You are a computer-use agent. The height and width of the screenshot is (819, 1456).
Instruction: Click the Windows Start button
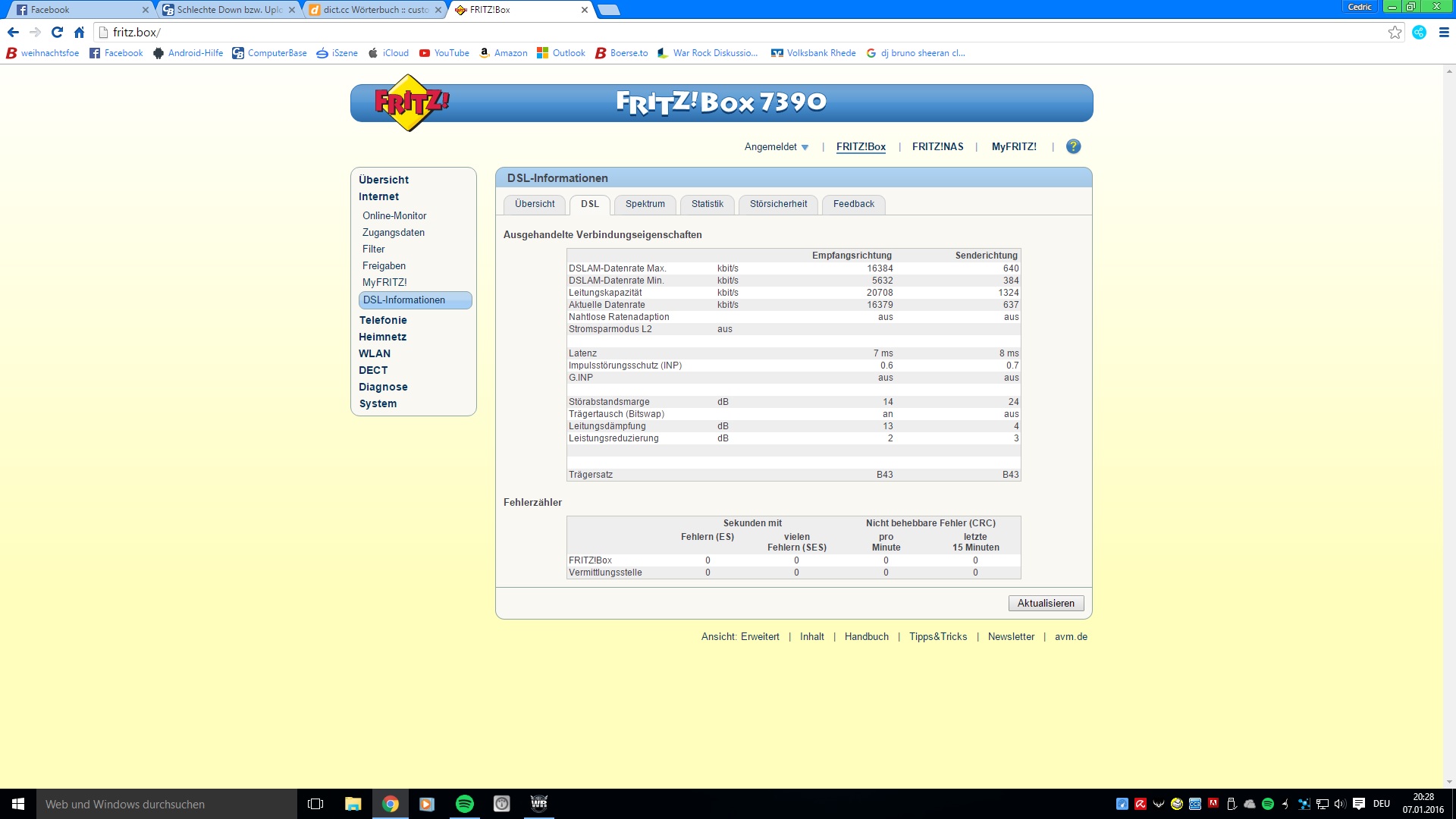click(18, 804)
